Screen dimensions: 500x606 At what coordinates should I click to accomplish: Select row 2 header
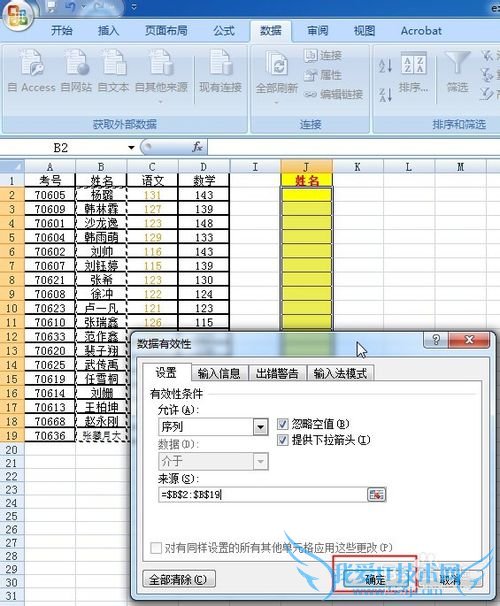(x=12, y=195)
